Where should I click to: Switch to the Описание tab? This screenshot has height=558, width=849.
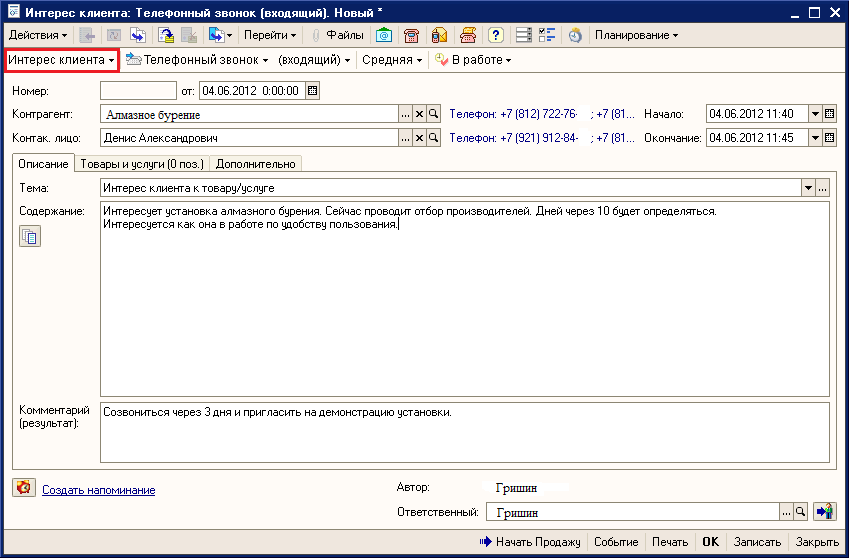[43, 163]
